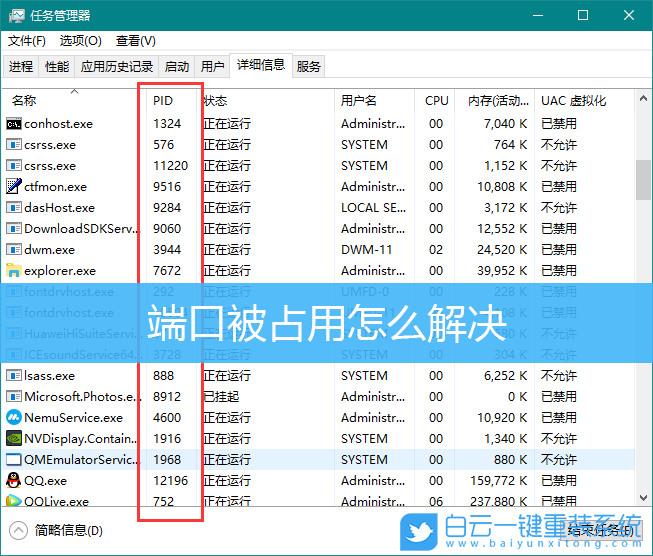Screen dimensions: 653x556
Task: Click the QQLive.exe icon
Action: (x=14, y=502)
